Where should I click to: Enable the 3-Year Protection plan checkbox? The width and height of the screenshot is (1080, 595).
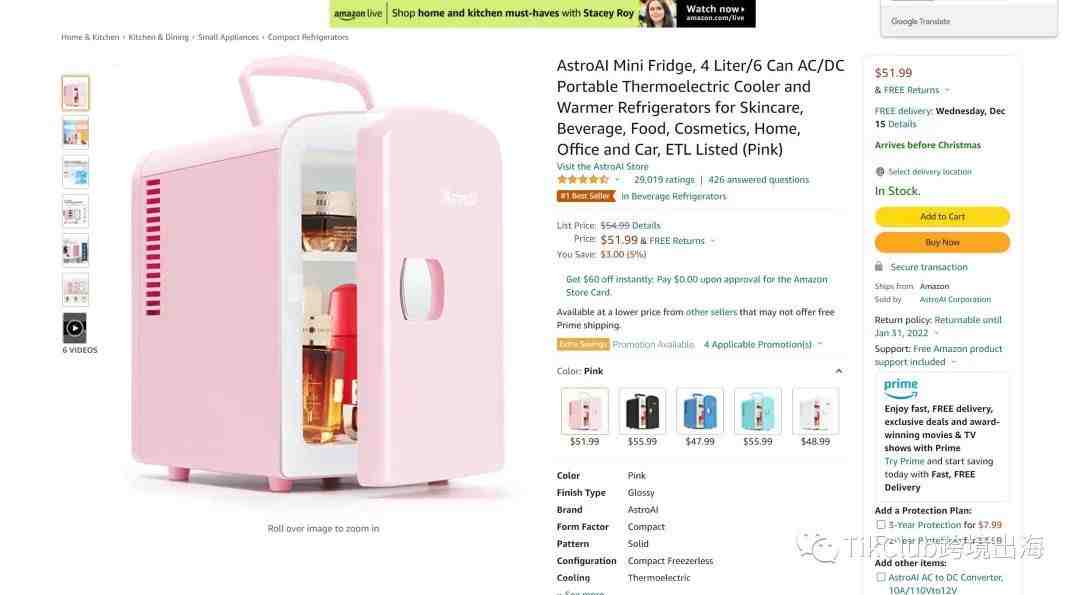[x=880, y=525]
